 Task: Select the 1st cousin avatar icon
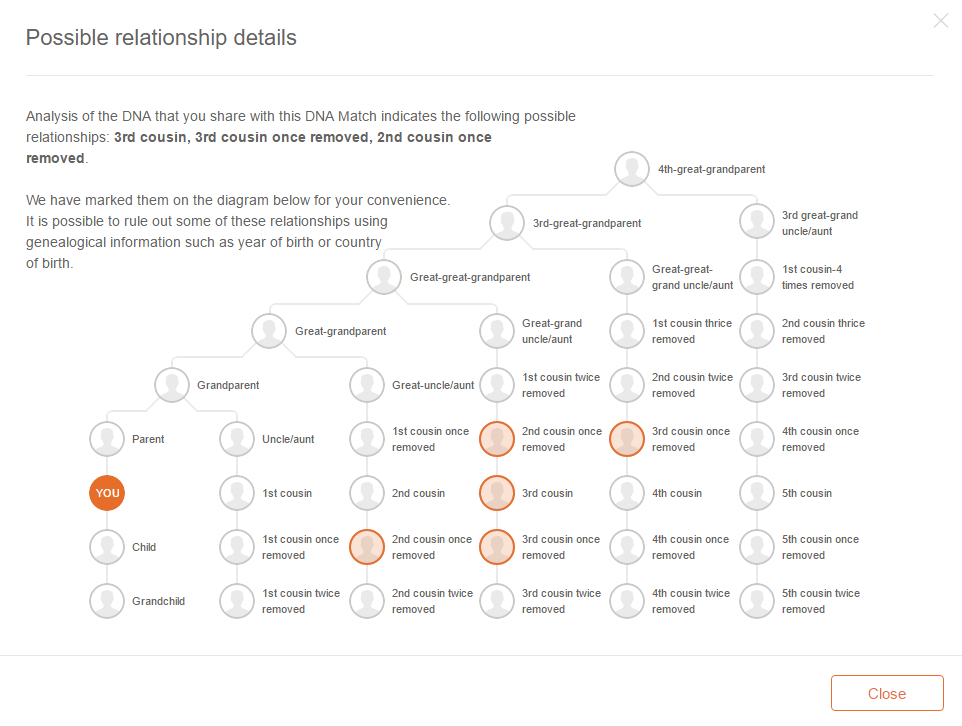(237, 493)
